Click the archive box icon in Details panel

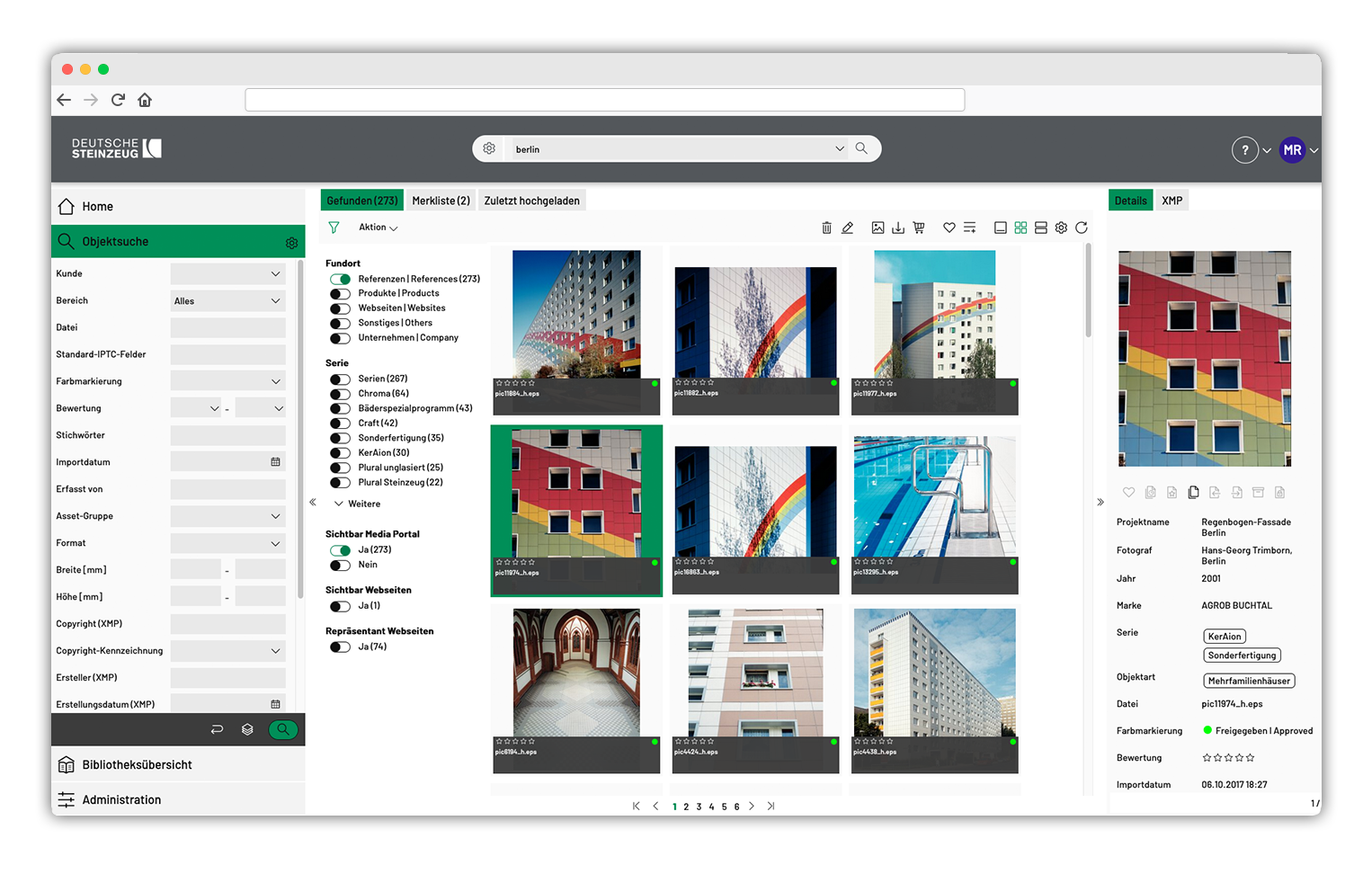(x=1258, y=492)
